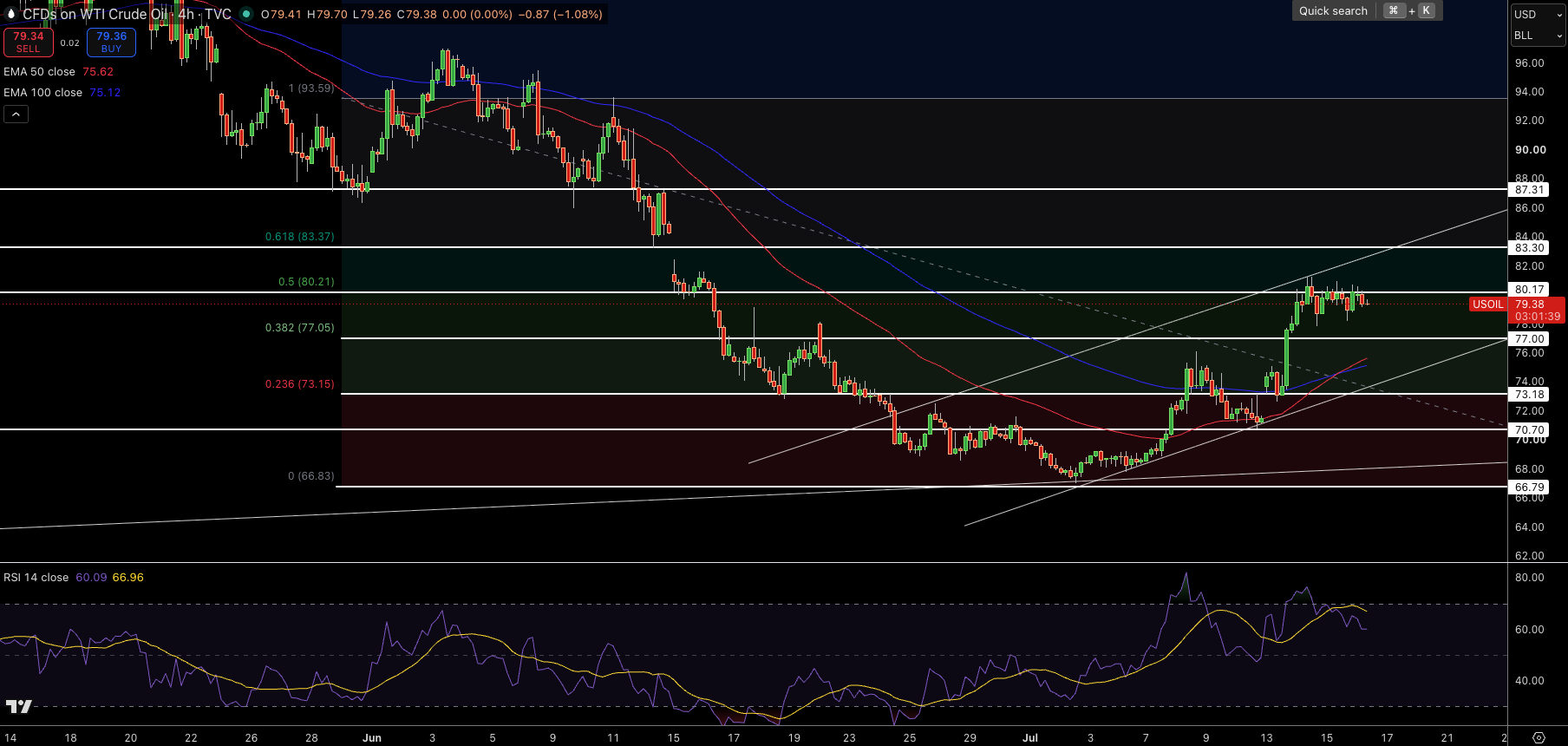Screen dimensions: 1568x746
Task: Click the green market status dot
Action: tap(246, 14)
